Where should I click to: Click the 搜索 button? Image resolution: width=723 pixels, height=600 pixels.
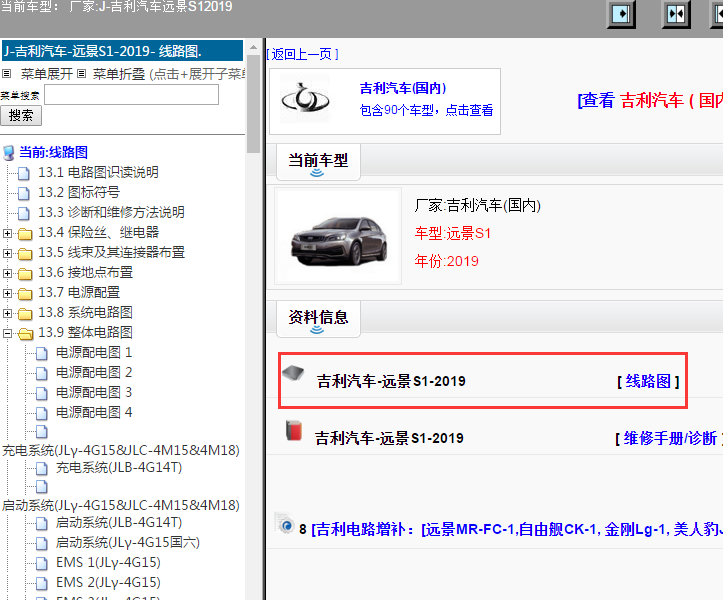[21, 115]
